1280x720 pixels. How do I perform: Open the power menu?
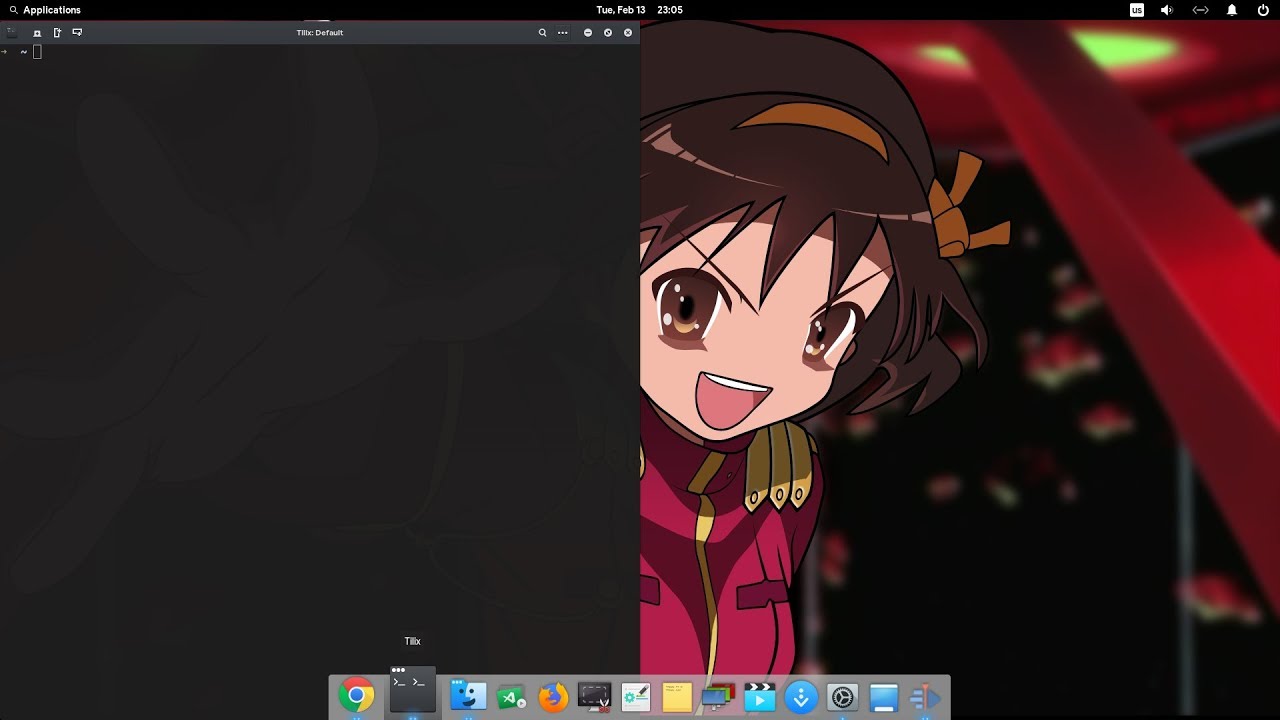pyautogui.click(x=1263, y=10)
